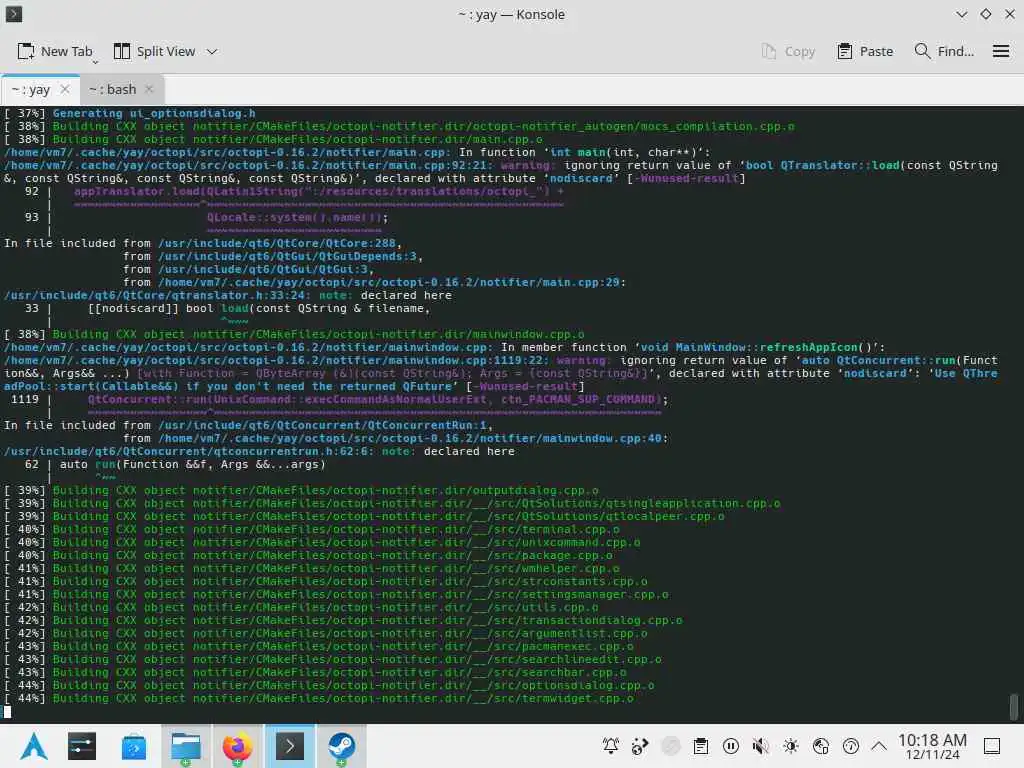
Task: Click the terminal scrollbar handle
Action: pos(1014,706)
